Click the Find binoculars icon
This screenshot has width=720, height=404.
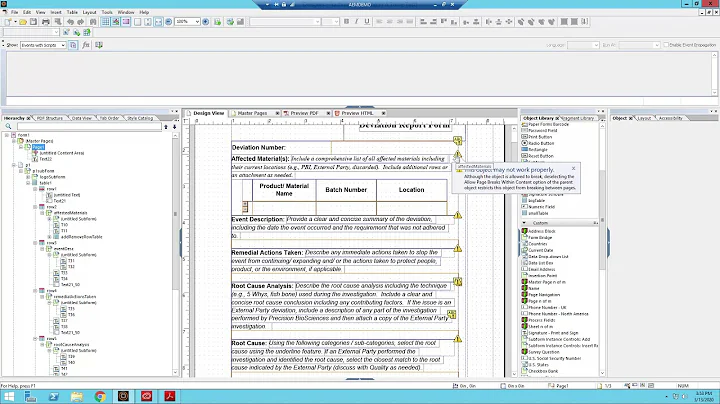click(x=93, y=22)
